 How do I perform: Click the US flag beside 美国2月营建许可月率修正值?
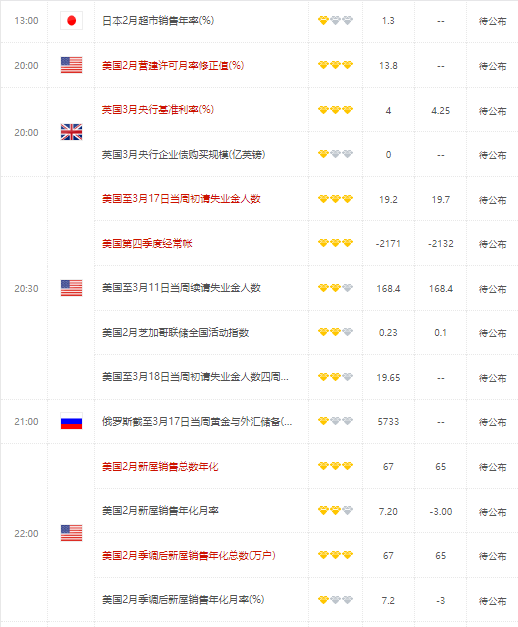click(x=72, y=65)
